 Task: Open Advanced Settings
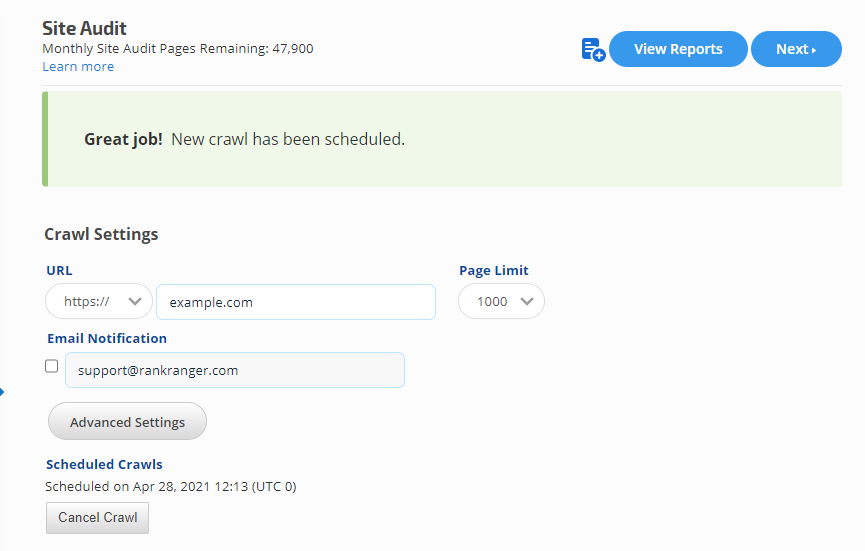pyautogui.click(x=127, y=422)
